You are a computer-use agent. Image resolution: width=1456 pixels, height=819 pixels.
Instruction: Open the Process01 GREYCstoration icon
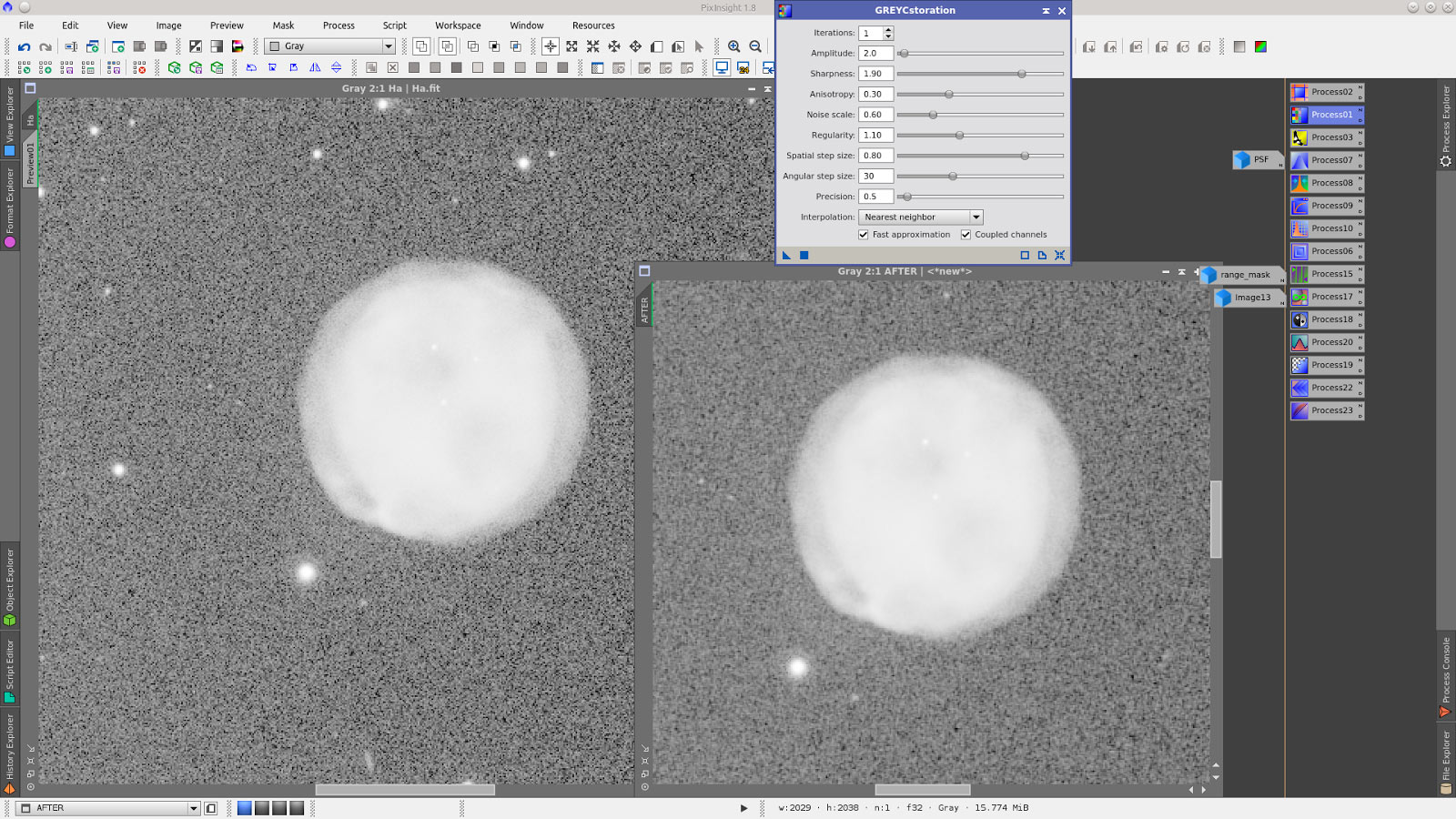(1328, 115)
